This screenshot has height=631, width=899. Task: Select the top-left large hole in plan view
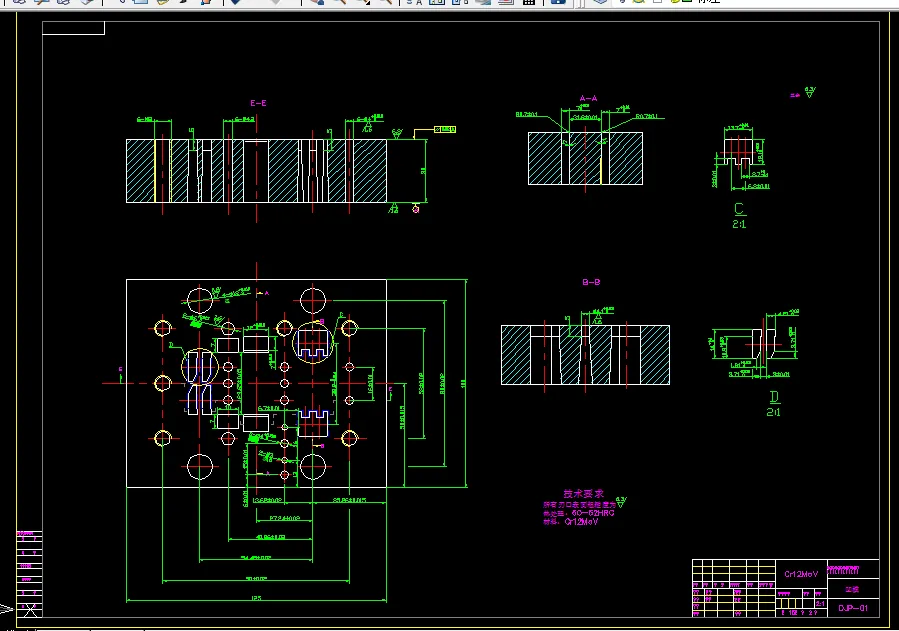[x=200, y=299]
